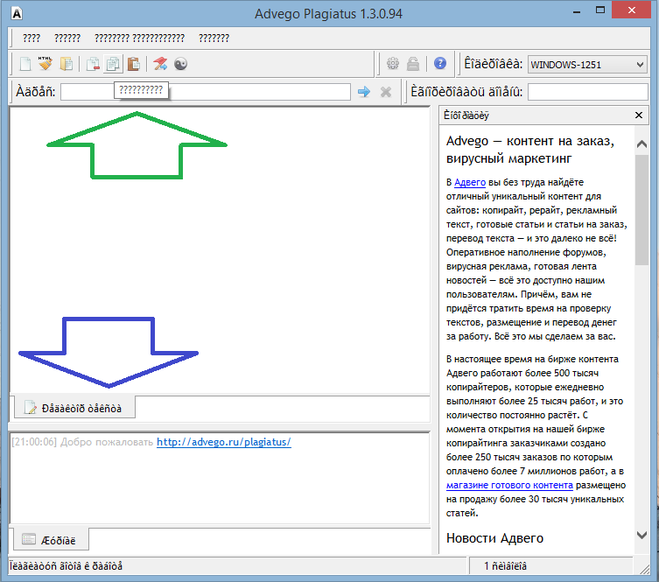Open the магазине готового контента link
This screenshot has height=582, width=659.
(x=509, y=485)
